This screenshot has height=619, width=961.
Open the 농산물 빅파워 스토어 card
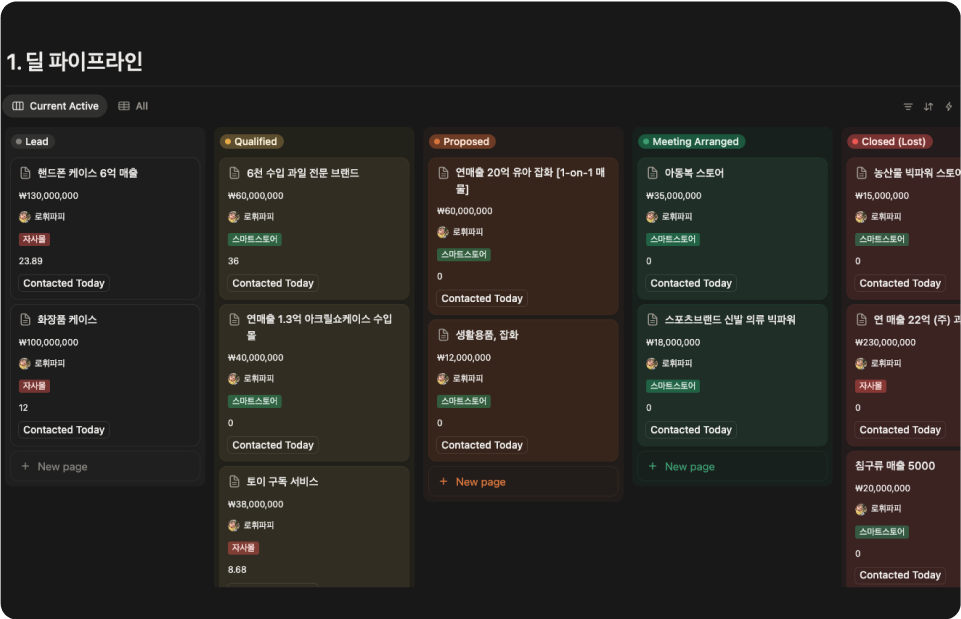[903, 229]
